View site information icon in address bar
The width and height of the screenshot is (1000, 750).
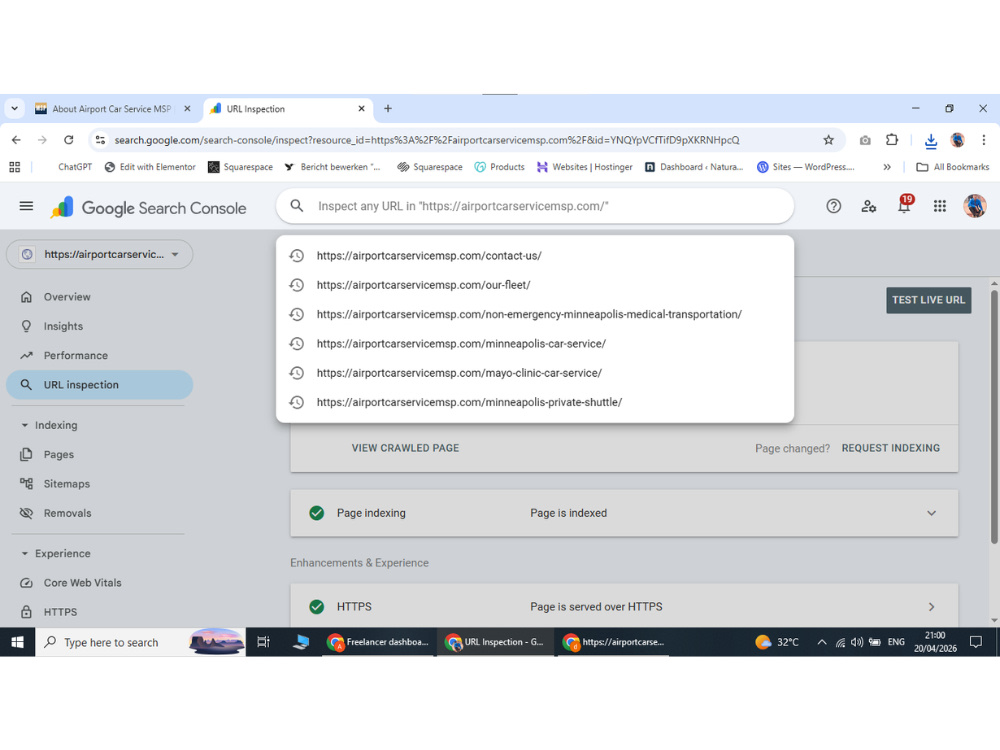click(100, 140)
